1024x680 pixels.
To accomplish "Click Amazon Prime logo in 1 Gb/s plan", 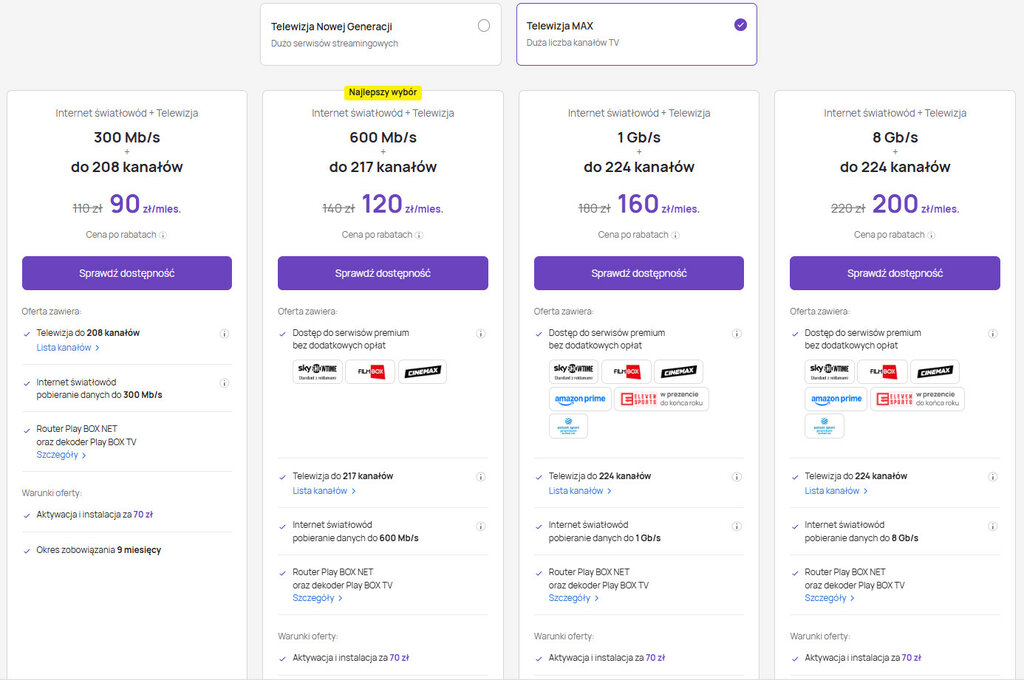I will tap(581, 399).
